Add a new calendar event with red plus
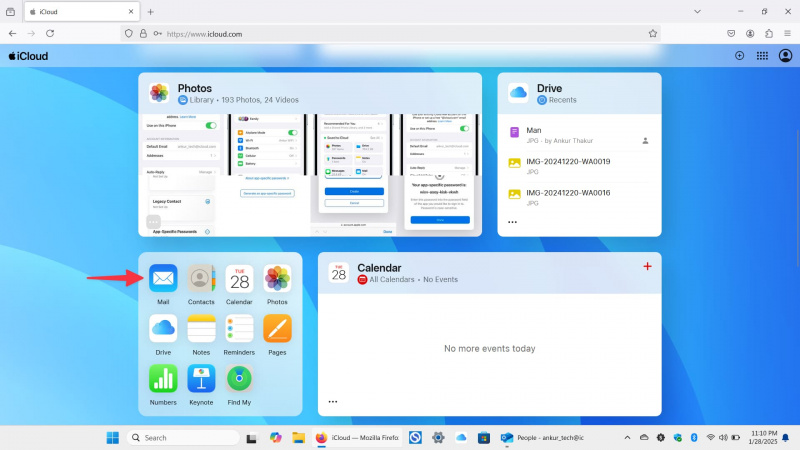The height and width of the screenshot is (450, 800). (x=647, y=266)
